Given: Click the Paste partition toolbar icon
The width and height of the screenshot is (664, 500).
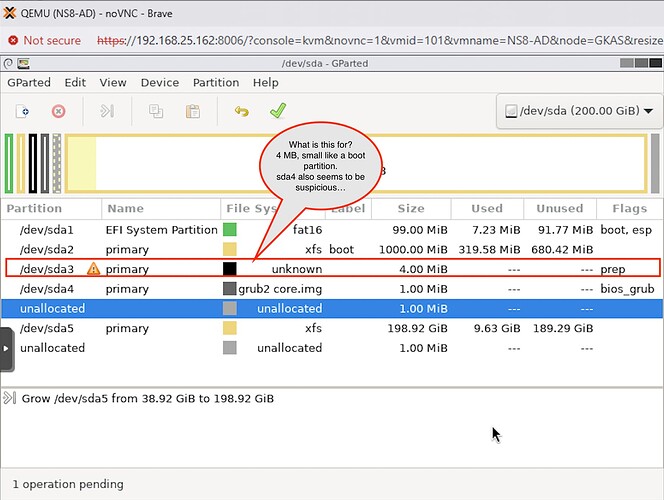Looking at the screenshot, I should click(x=193, y=111).
